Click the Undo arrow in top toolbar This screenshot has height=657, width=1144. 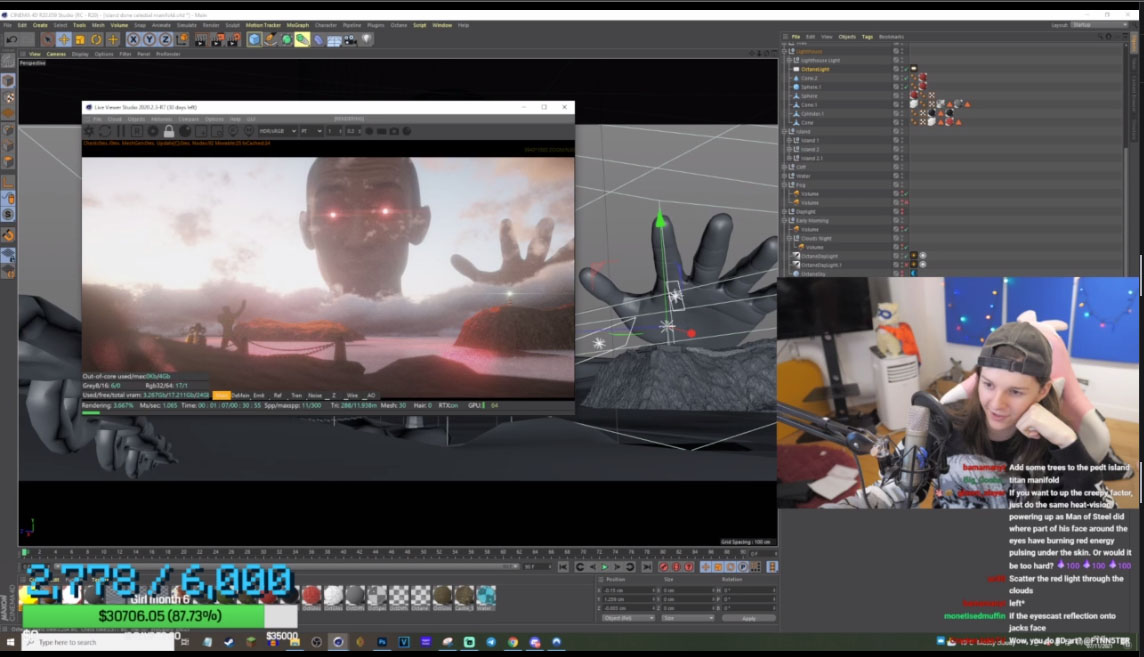(x=12, y=39)
